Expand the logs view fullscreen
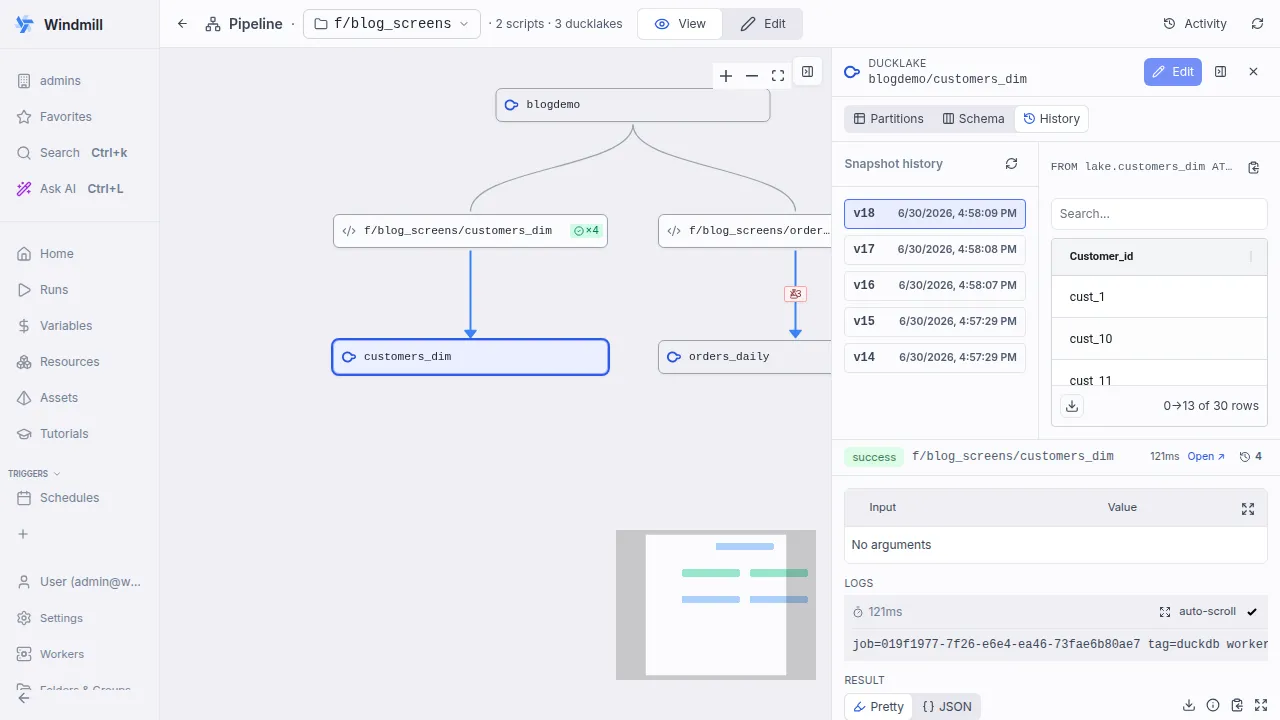Image resolution: width=1280 pixels, height=720 pixels. pyautogui.click(x=1165, y=612)
